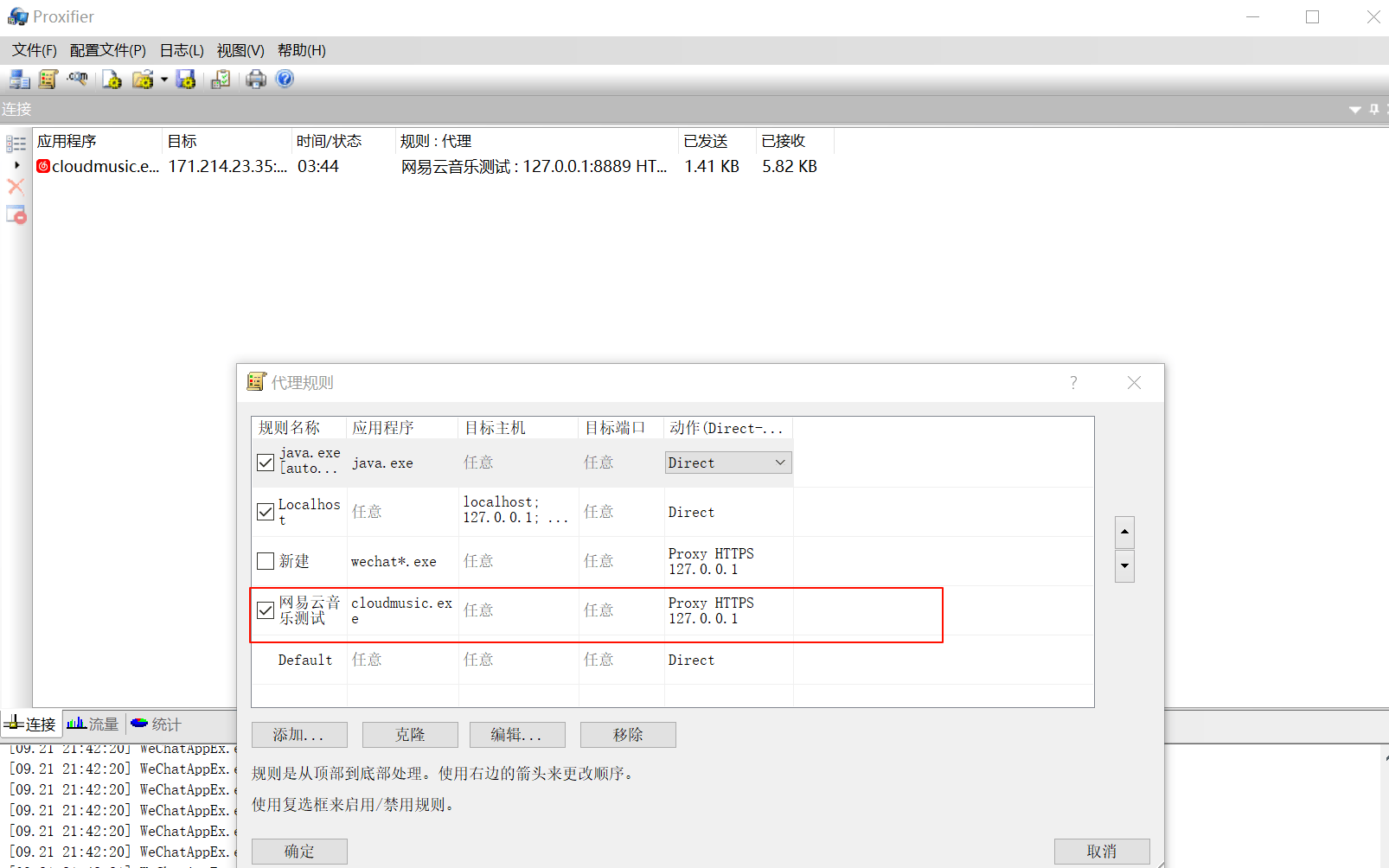Switch to the 统计 tab
The height and width of the screenshot is (868, 1389).
click(x=157, y=724)
